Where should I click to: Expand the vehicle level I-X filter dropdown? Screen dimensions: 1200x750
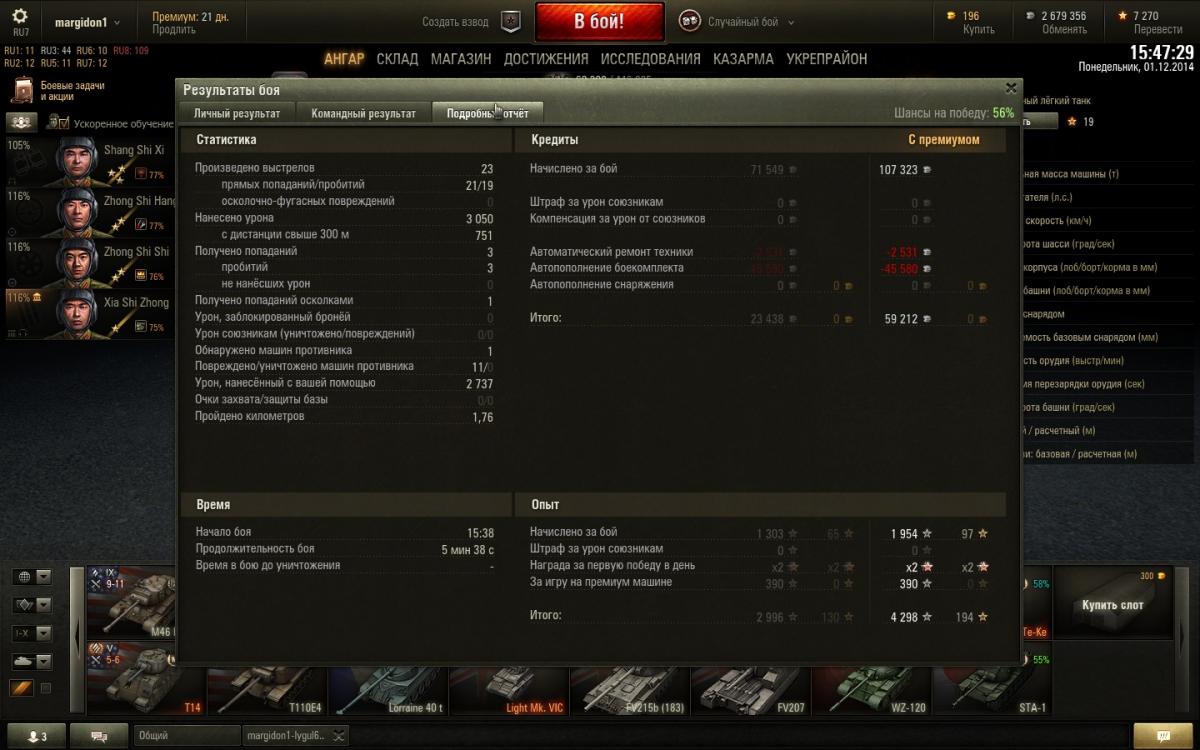[31, 633]
